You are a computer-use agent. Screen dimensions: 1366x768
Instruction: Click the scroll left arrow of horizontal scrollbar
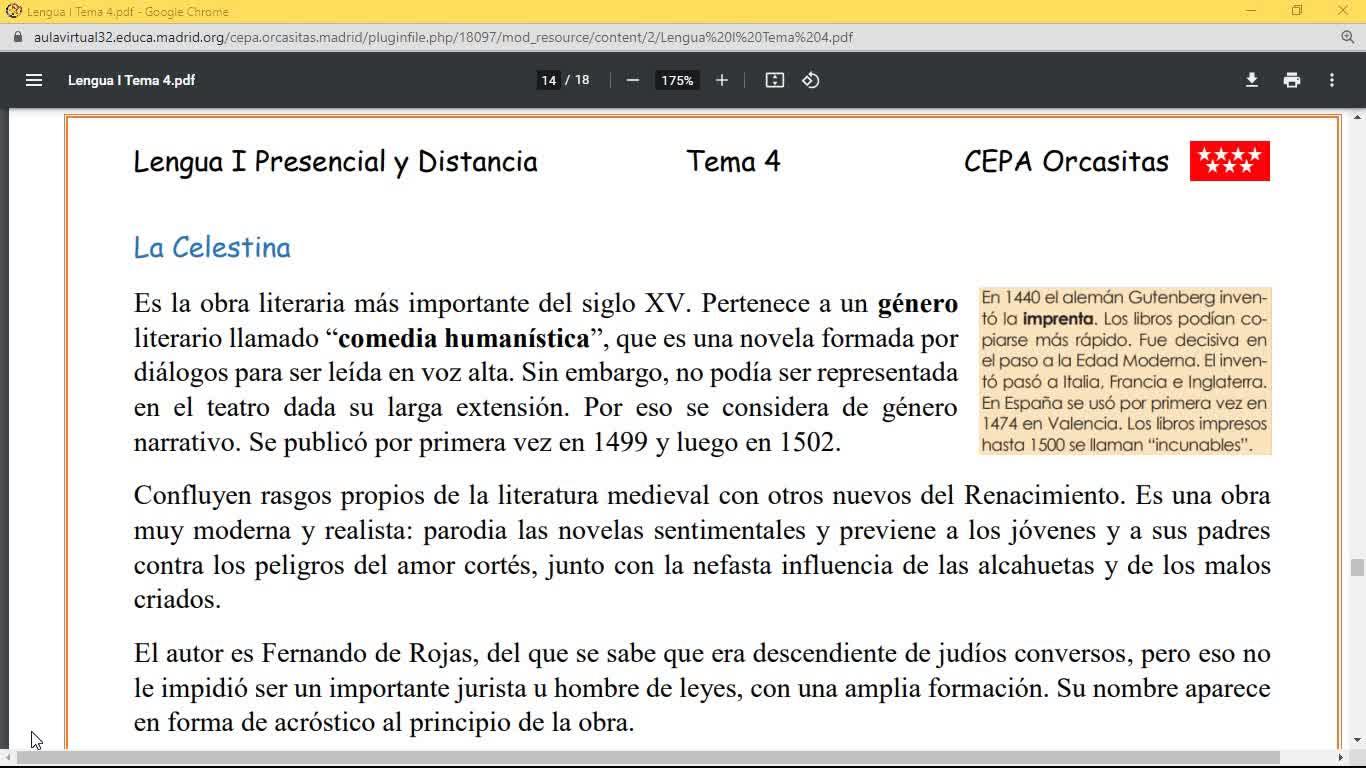(8, 757)
